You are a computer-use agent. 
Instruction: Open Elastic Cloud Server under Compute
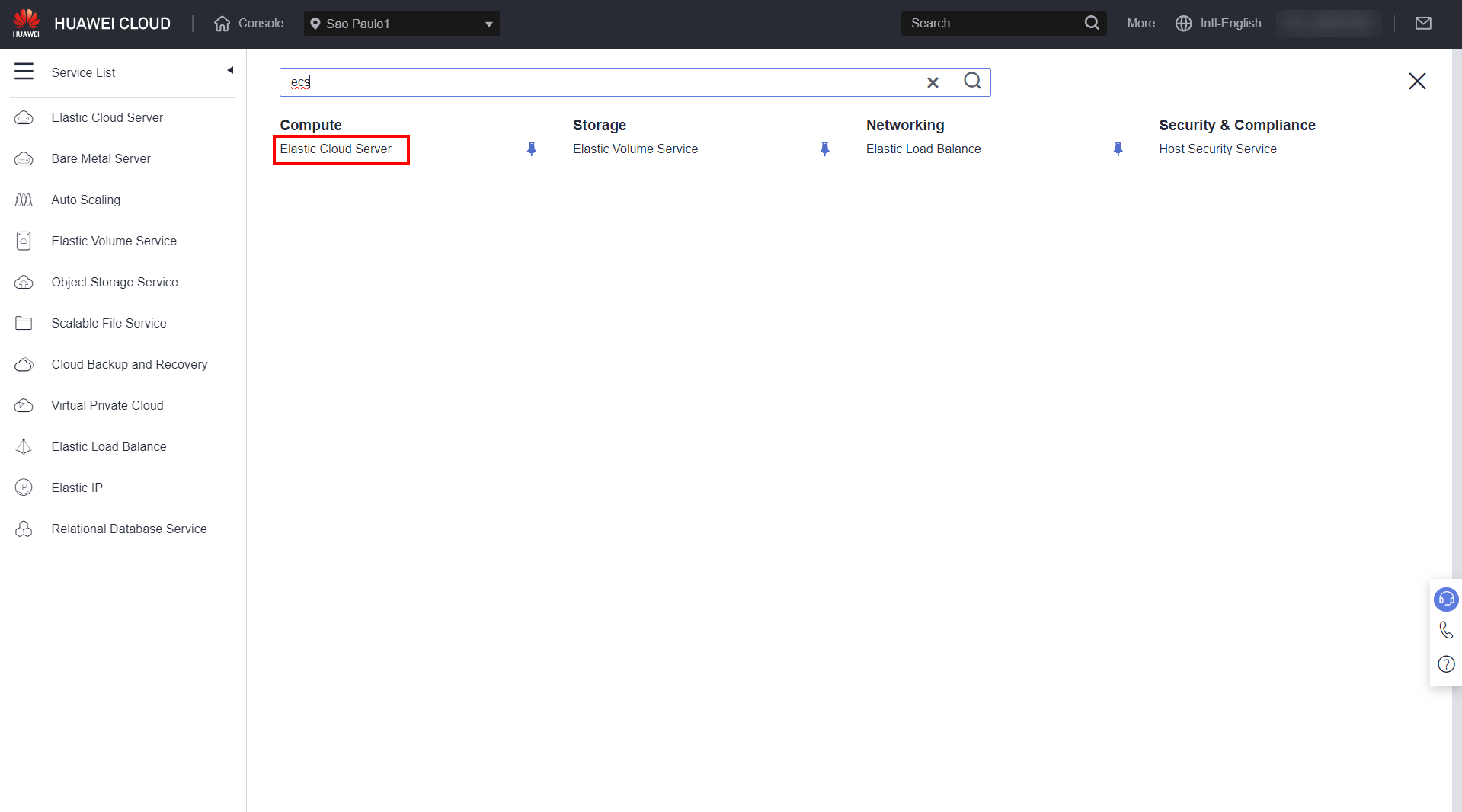[335, 149]
